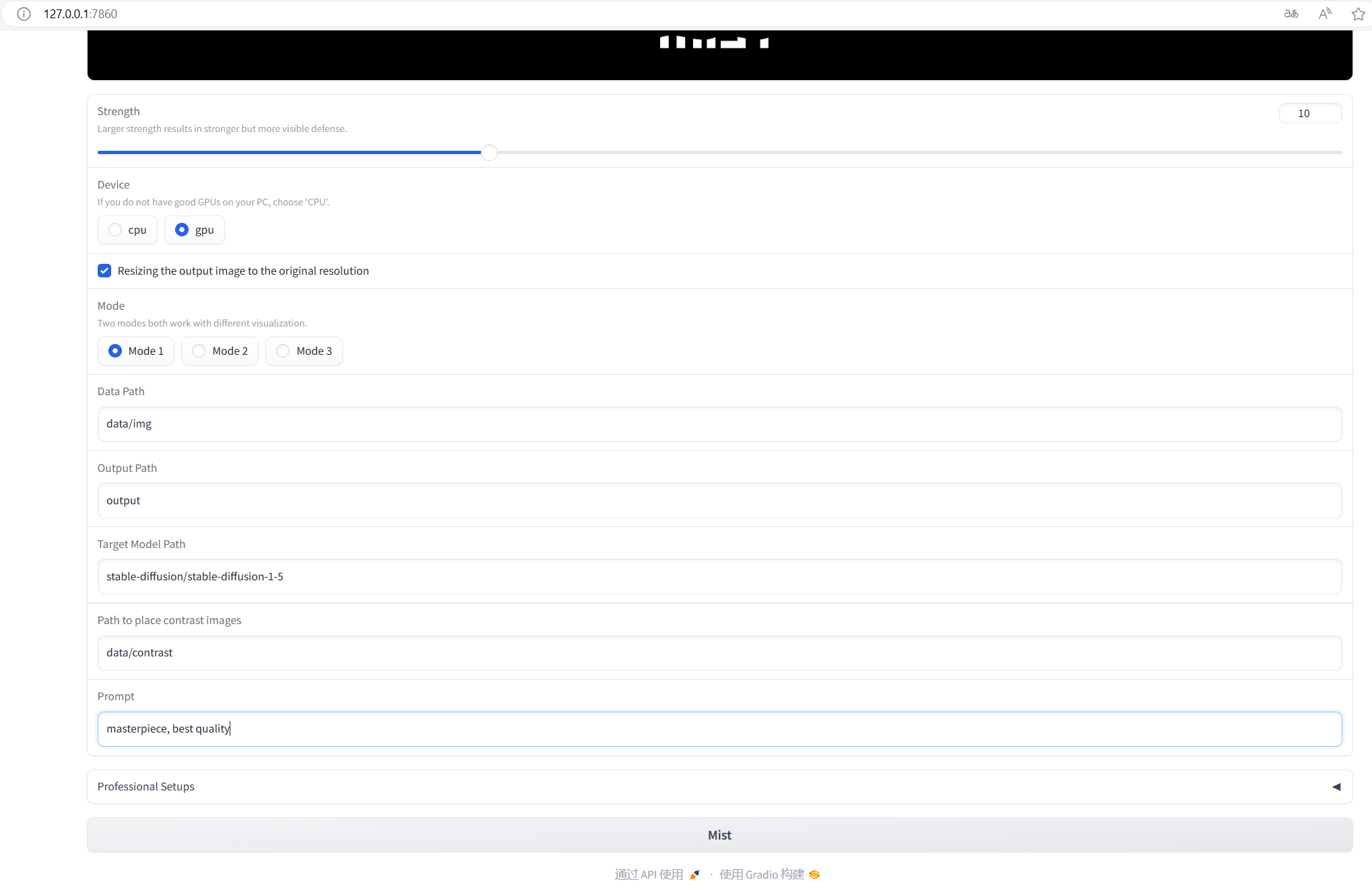Select the cpu device option

115,230
